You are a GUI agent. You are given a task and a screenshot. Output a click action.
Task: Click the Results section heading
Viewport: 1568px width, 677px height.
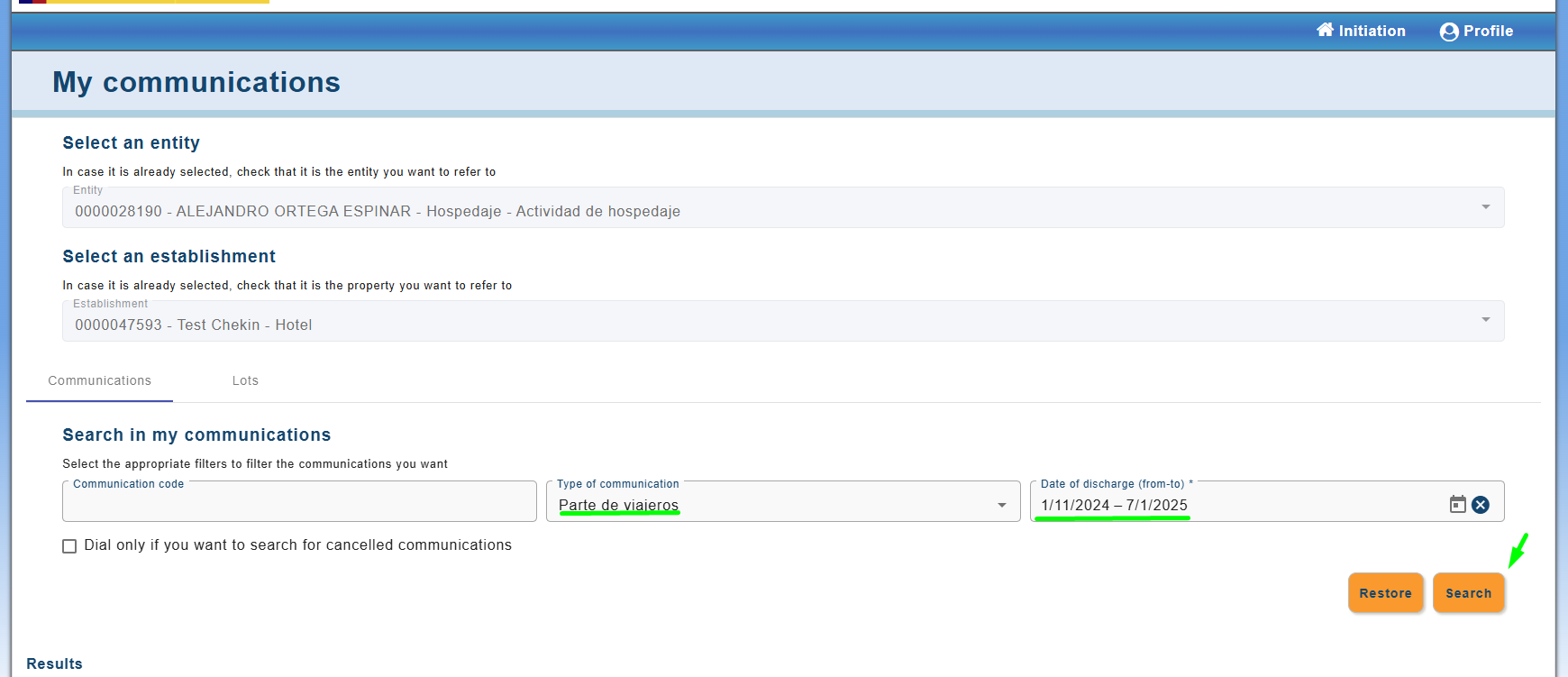(x=54, y=663)
